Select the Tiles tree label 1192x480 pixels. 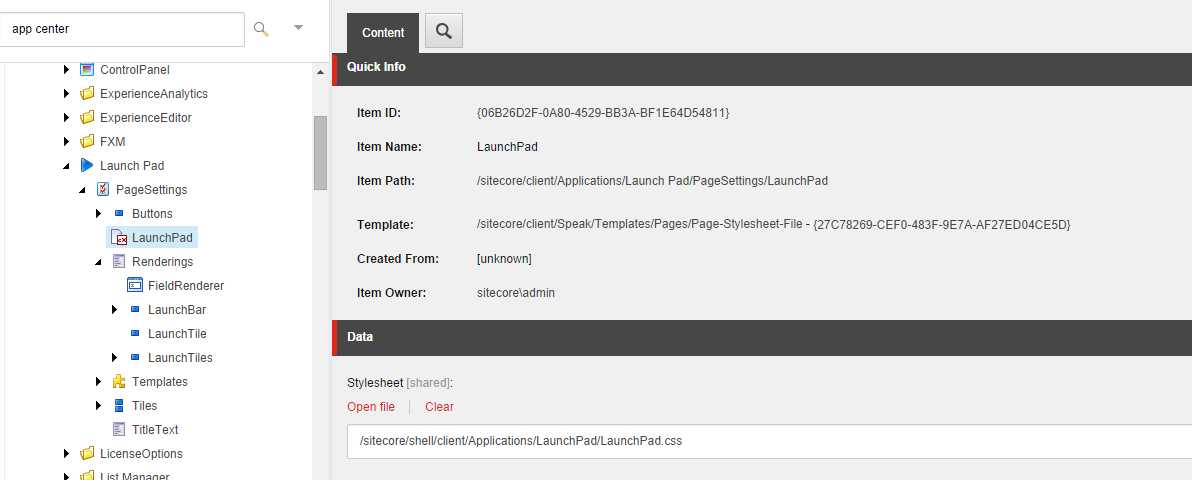point(144,406)
